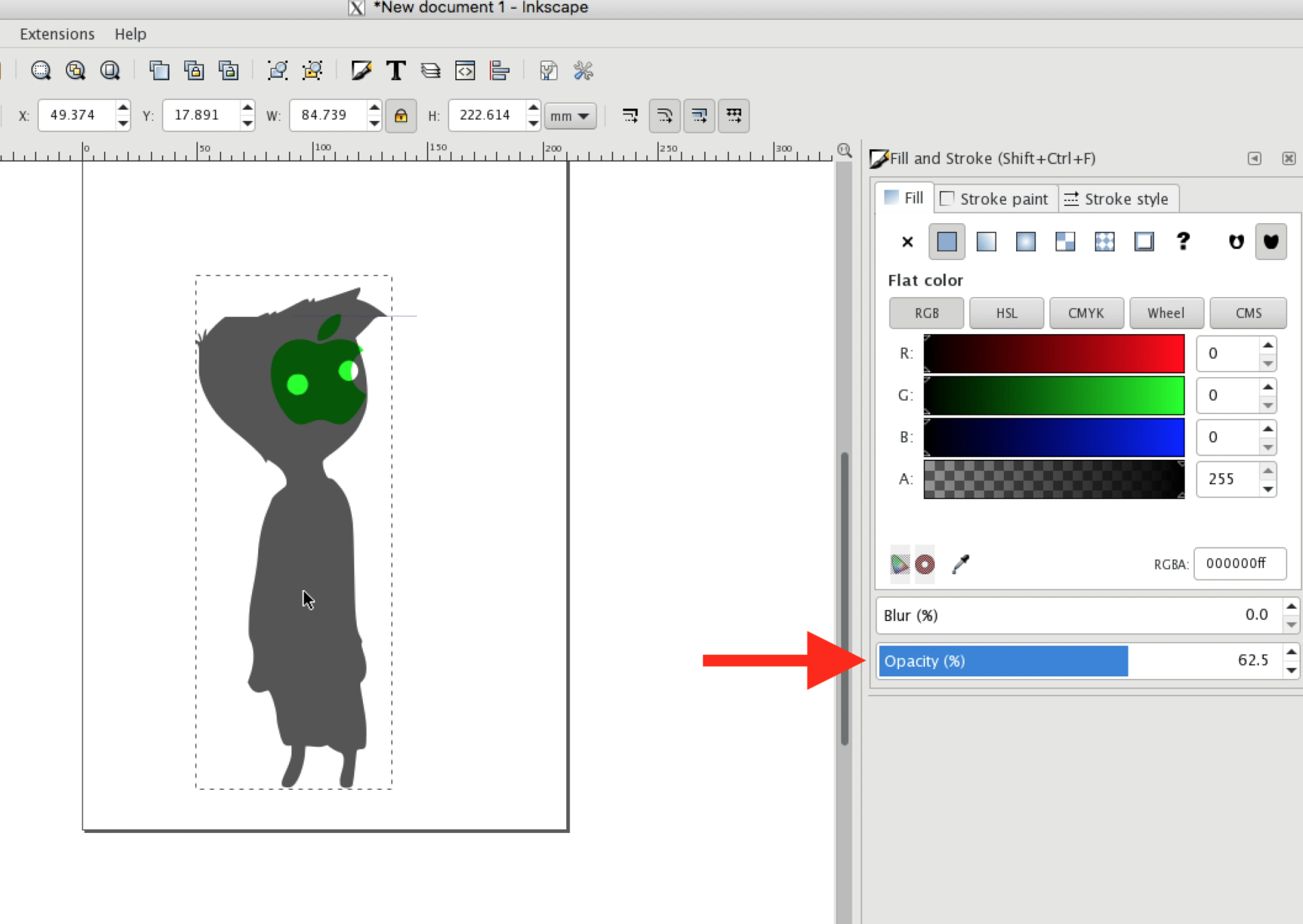Collapse the Fill and Stroke panel

1254,158
